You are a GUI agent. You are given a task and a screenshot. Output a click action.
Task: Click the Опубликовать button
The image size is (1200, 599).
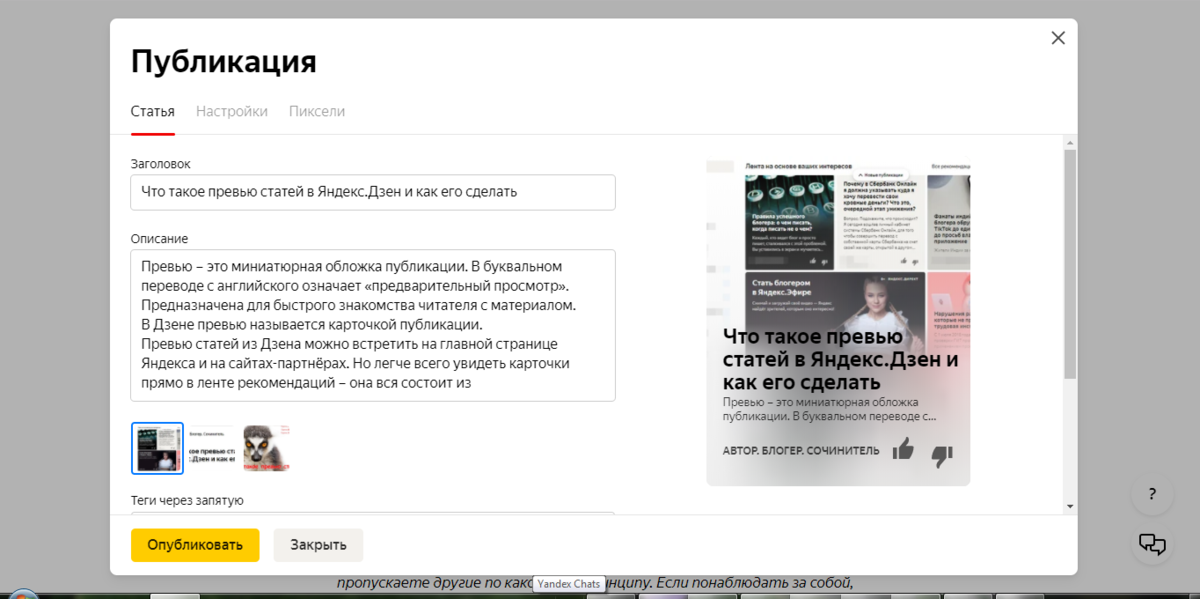click(195, 545)
